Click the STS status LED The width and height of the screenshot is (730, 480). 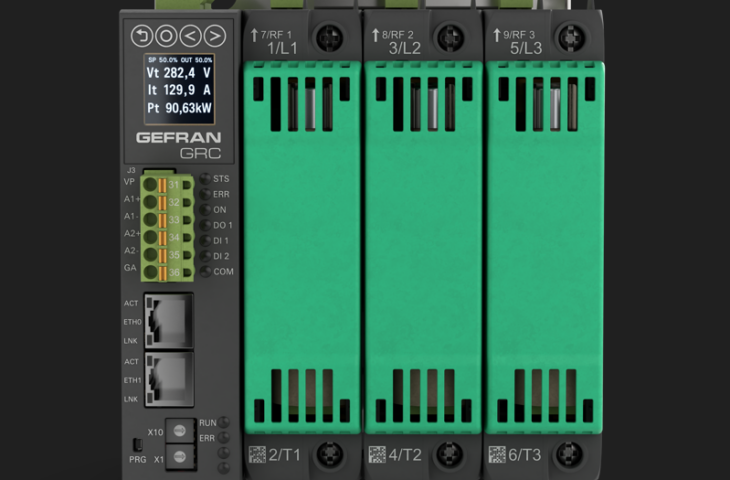tap(205, 179)
